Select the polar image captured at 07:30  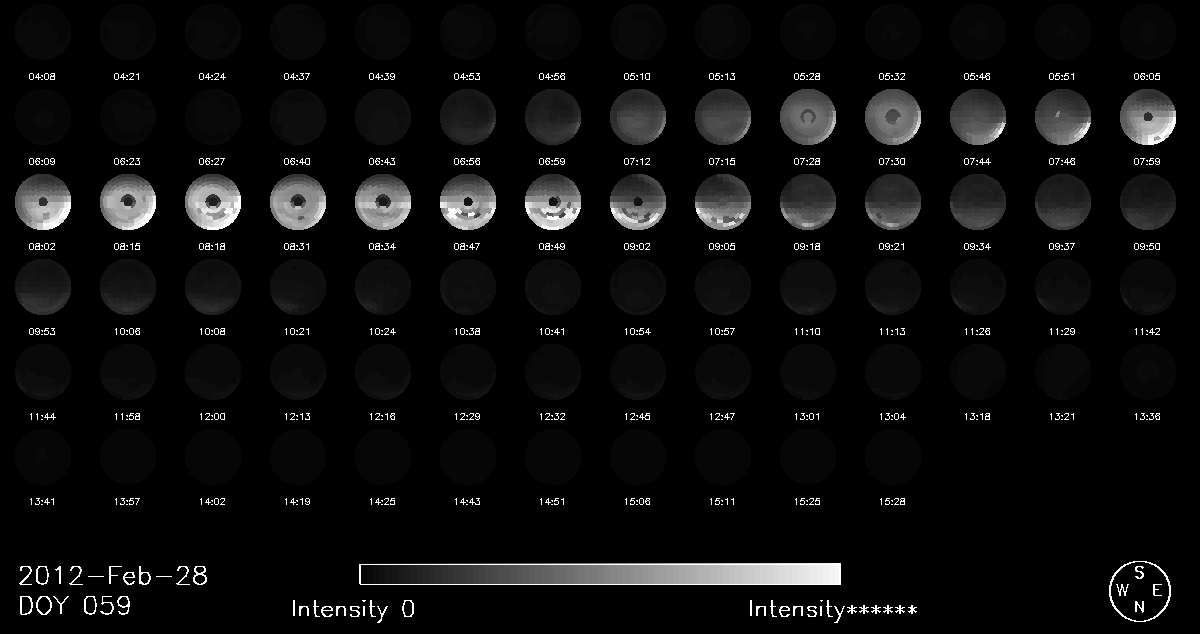coord(893,117)
